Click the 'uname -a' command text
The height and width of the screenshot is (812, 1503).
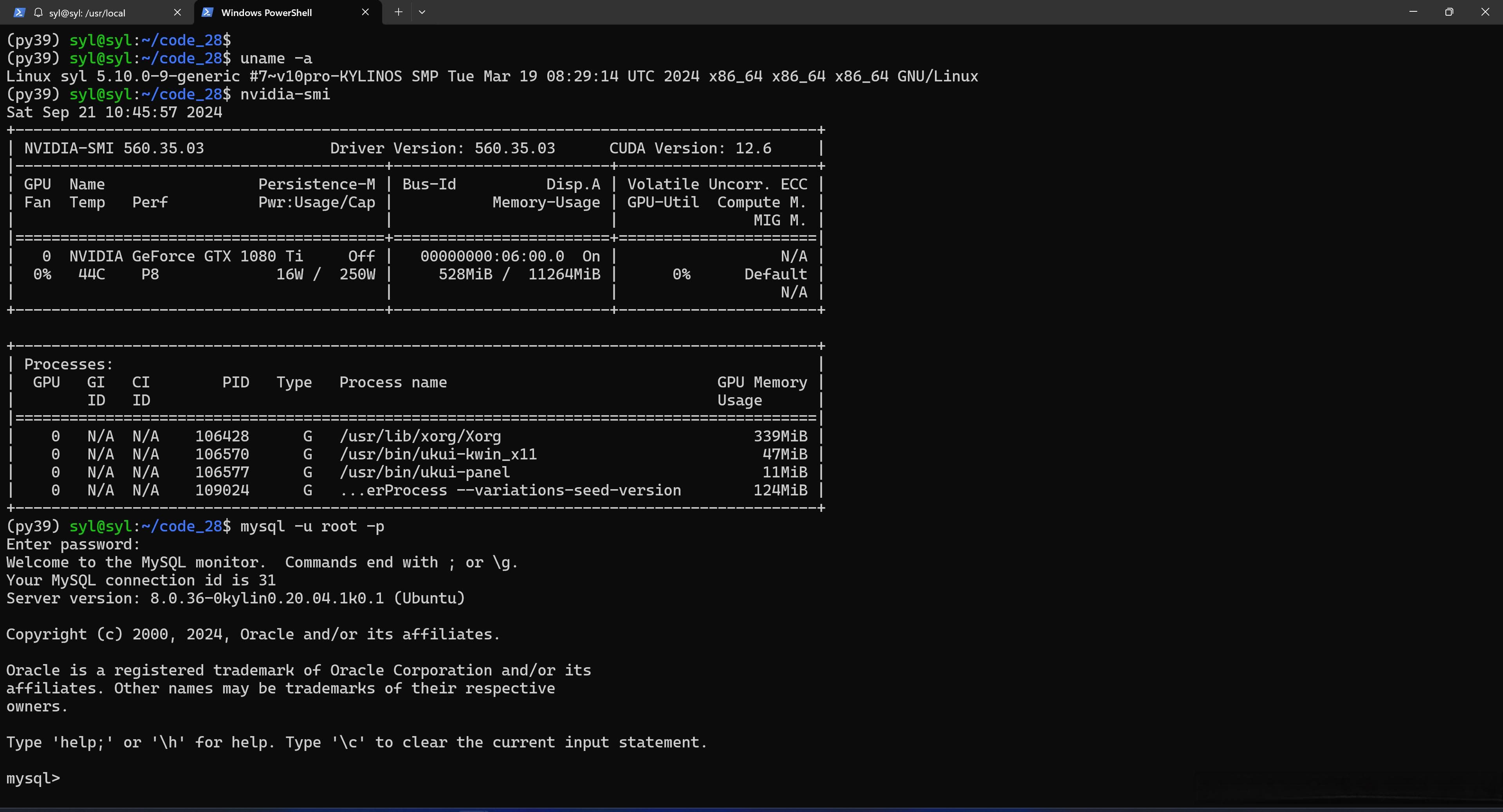276,58
